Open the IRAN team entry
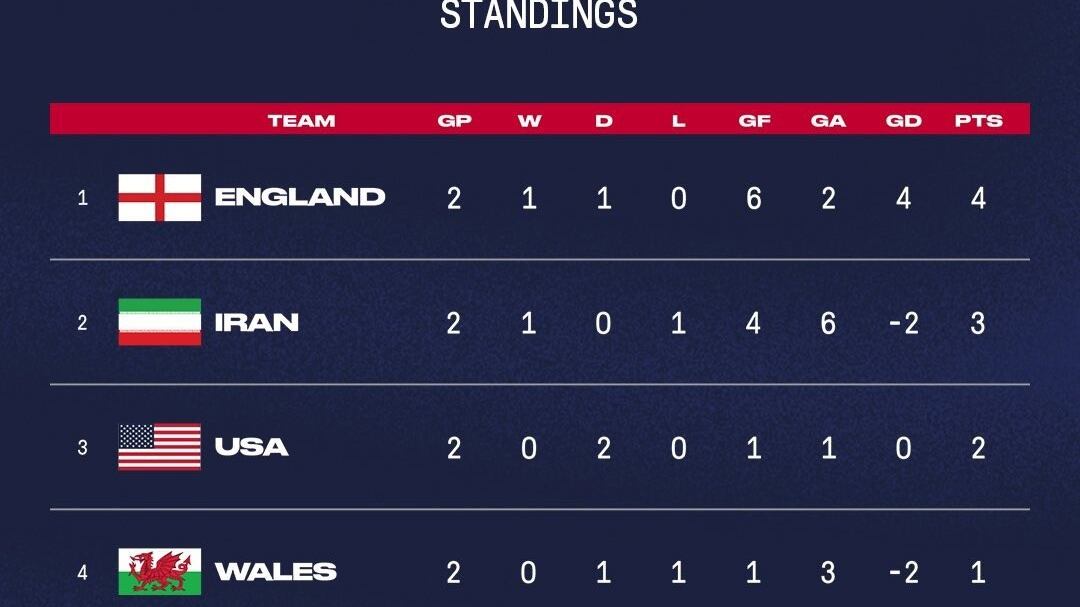The height and width of the screenshot is (607, 1080). coord(256,322)
